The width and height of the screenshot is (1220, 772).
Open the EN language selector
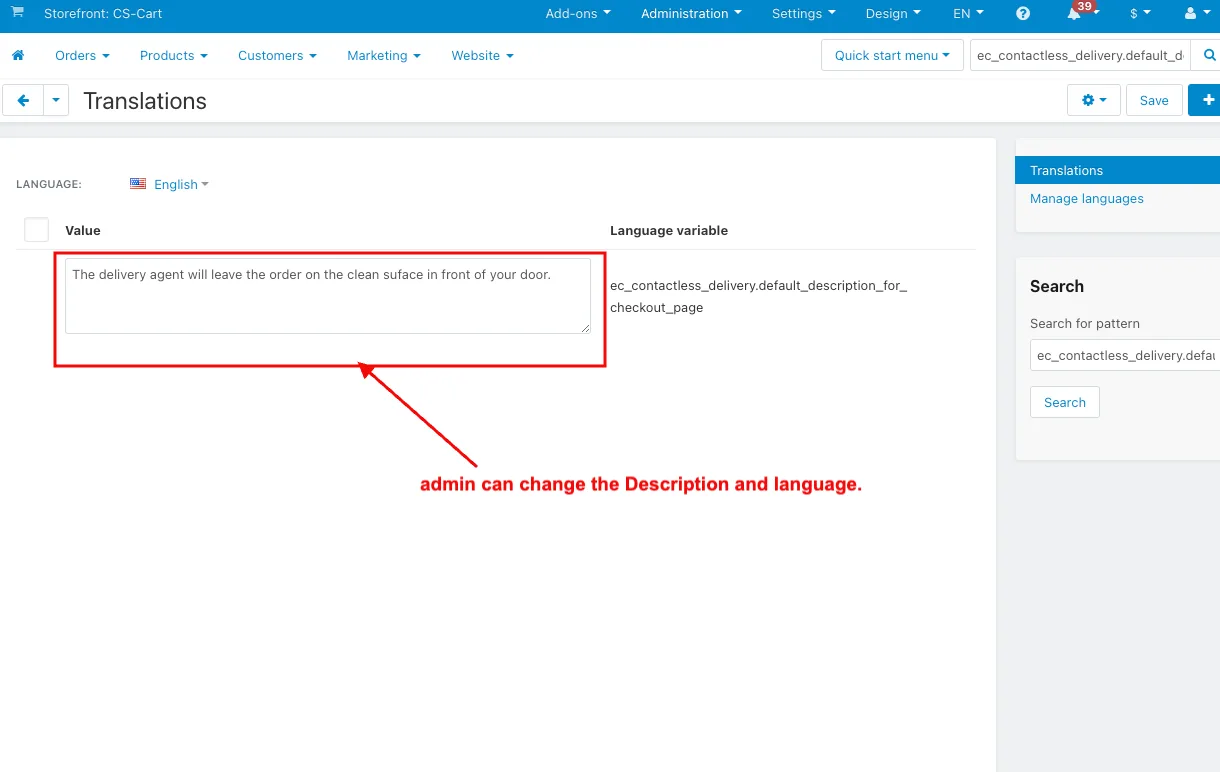coord(968,14)
